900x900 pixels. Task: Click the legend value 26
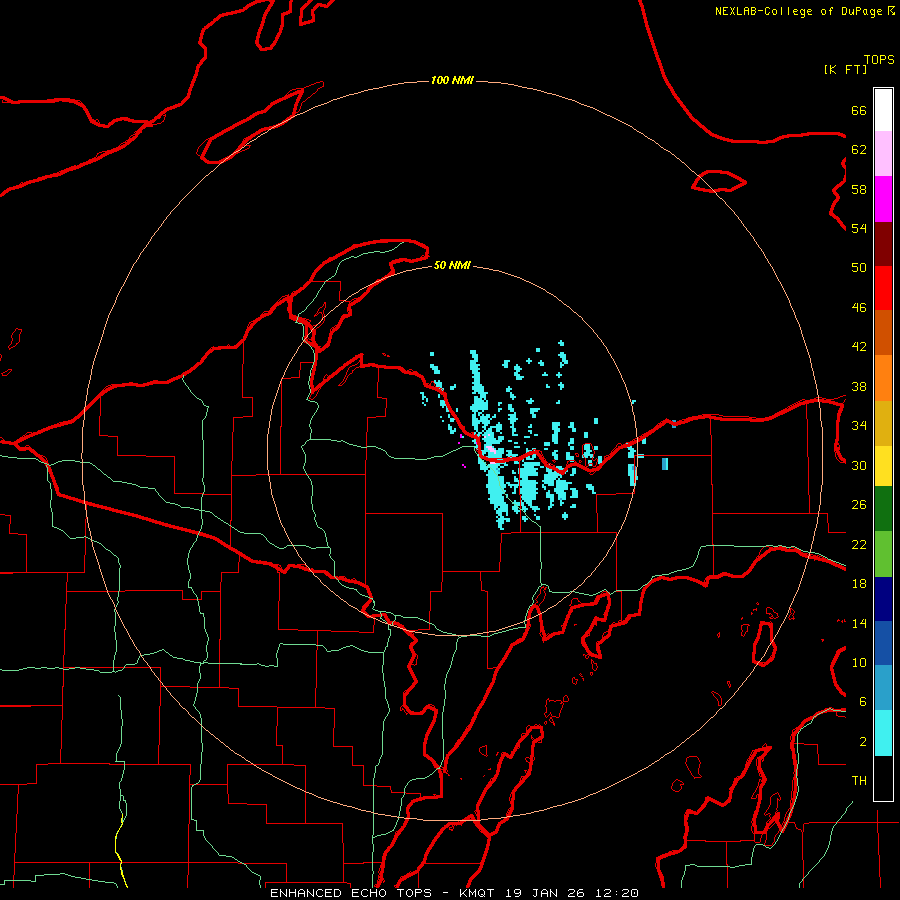coord(859,505)
